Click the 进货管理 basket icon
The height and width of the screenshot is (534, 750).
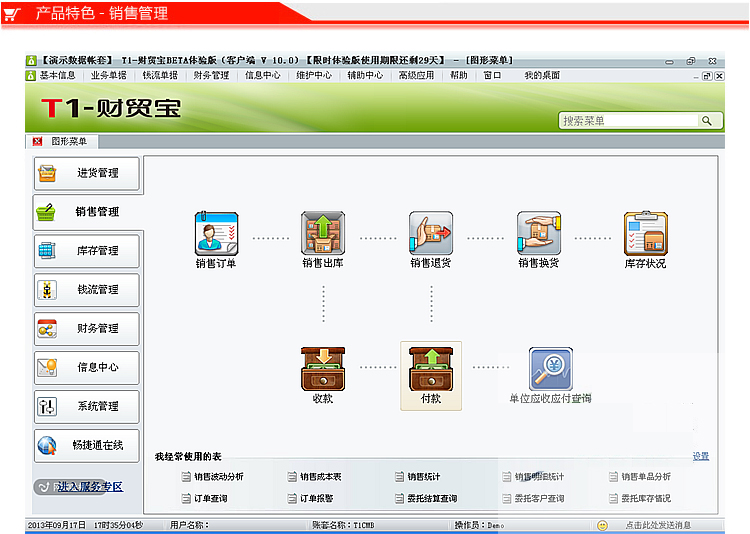pos(47,173)
